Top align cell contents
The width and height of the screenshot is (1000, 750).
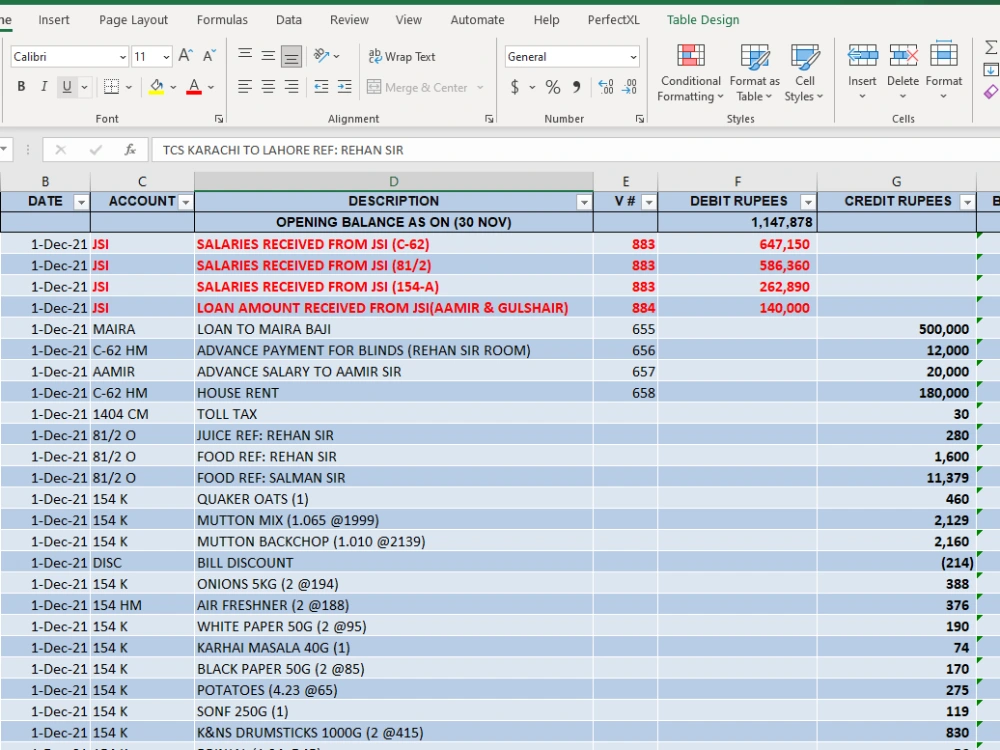coord(245,56)
